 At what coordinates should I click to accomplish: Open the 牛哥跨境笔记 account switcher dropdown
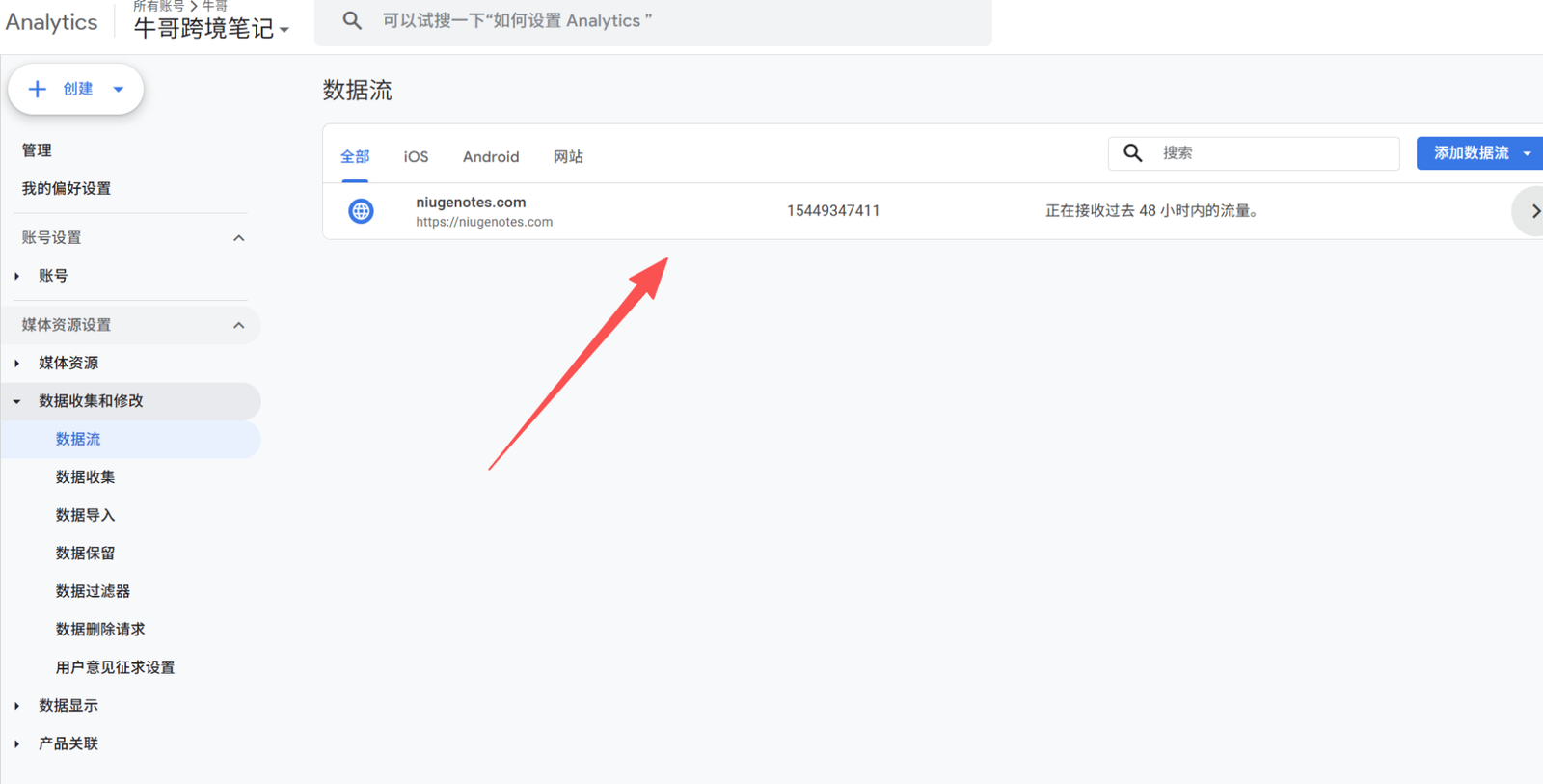pos(211,28)
